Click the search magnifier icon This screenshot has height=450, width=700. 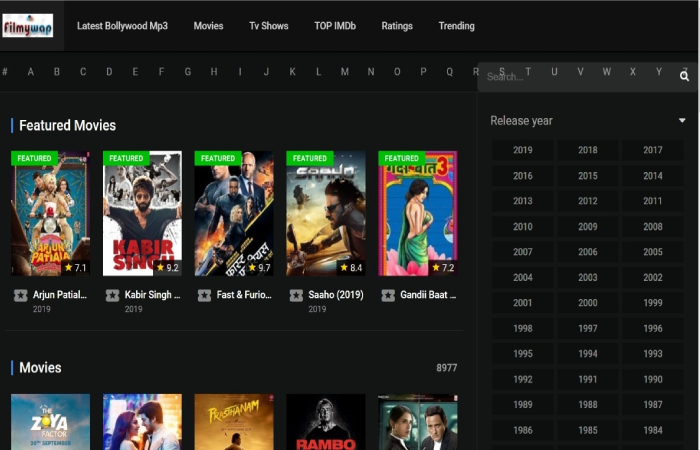coord(684,76)
